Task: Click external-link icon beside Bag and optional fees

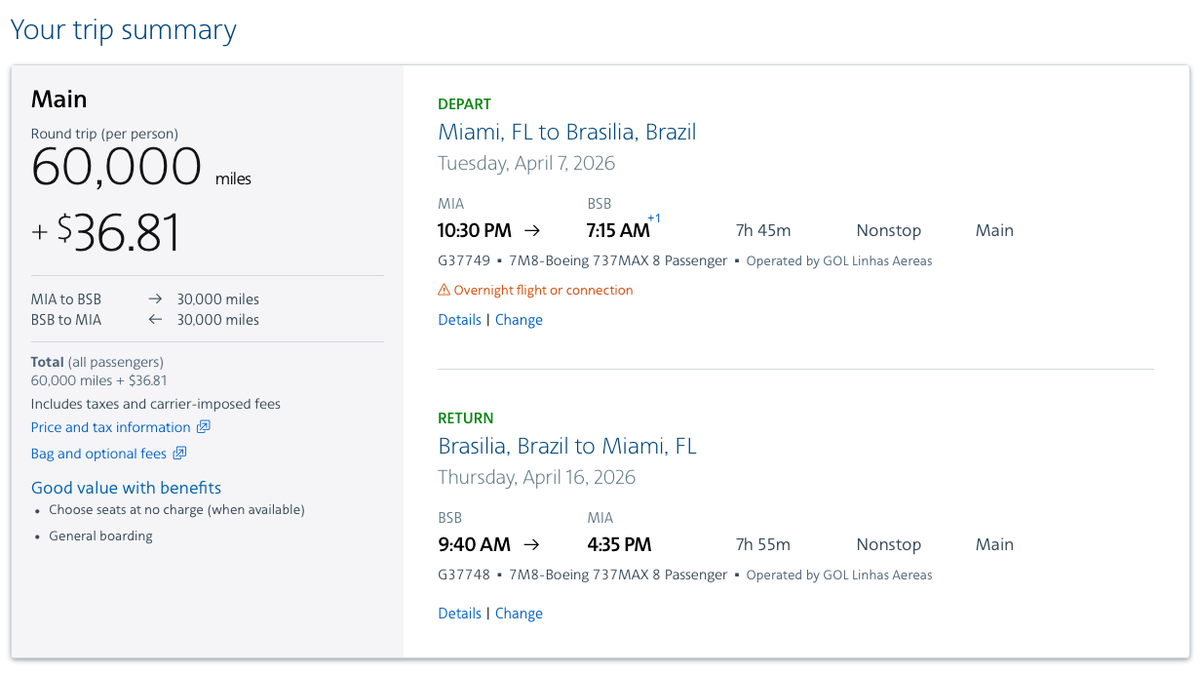Action: coord(180,454)
